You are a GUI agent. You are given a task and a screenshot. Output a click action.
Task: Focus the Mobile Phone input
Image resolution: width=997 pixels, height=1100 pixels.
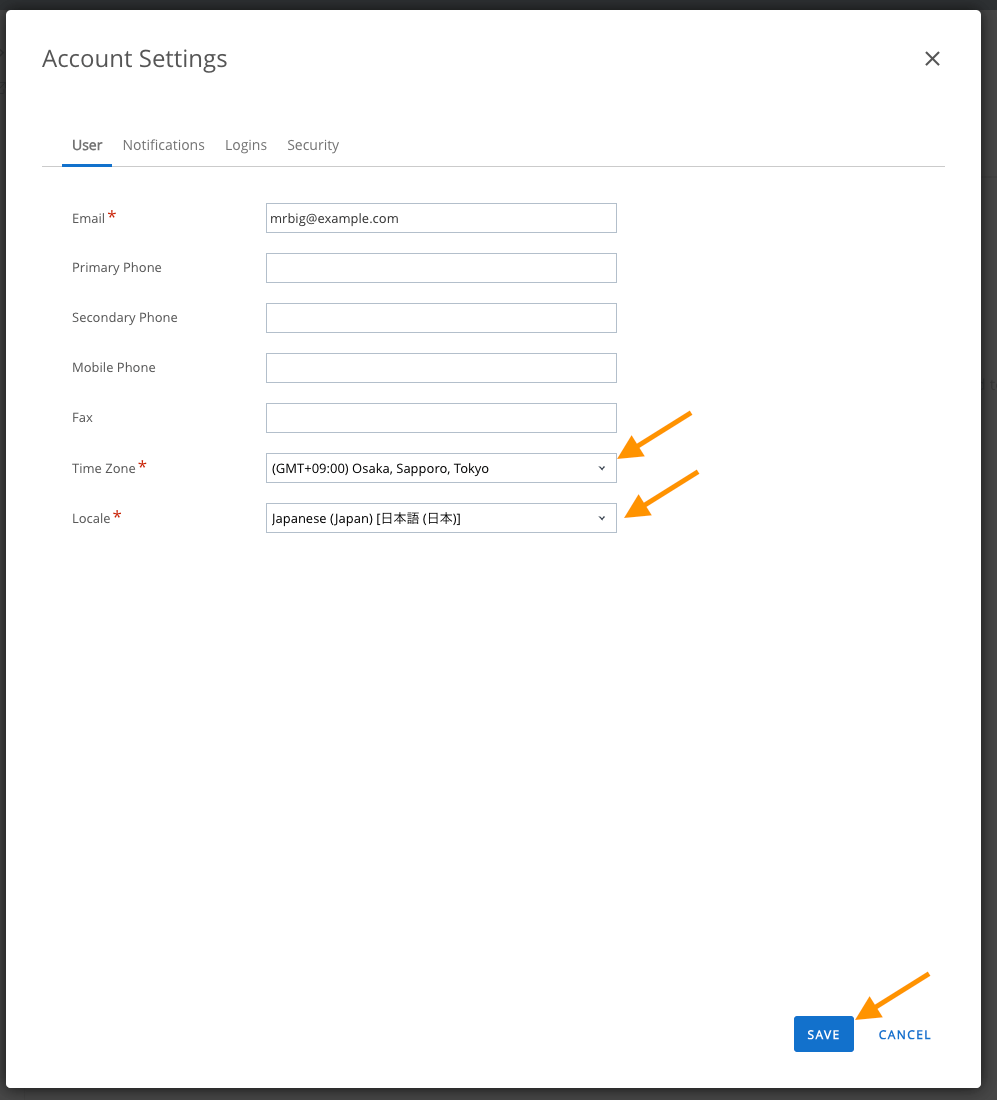pos(441,368)
